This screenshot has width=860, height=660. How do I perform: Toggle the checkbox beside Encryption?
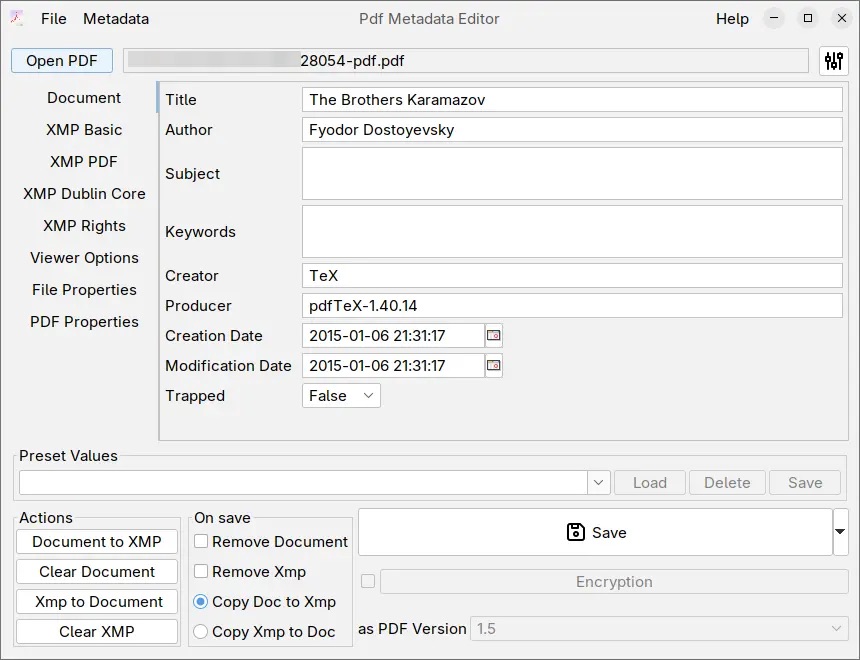click(366, 581)
